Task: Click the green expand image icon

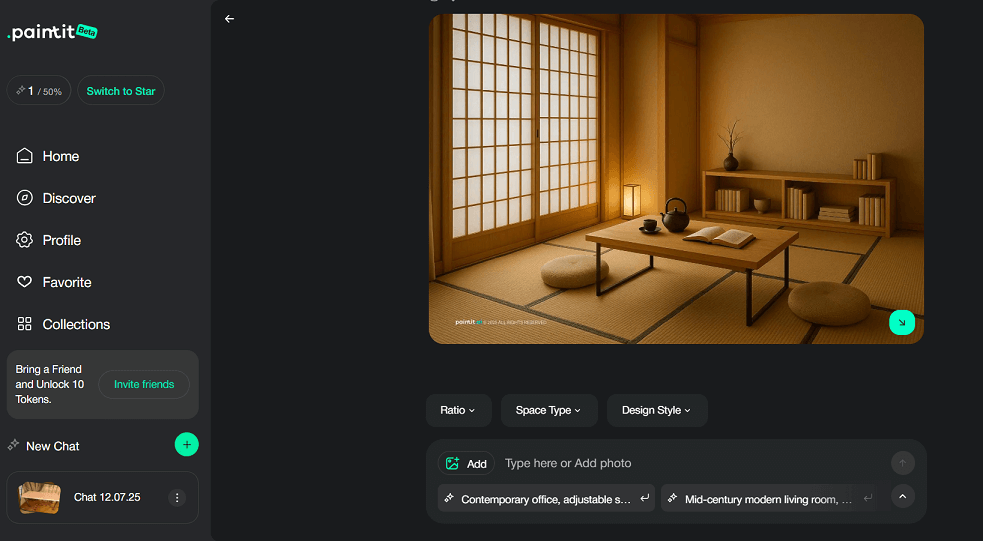Action: tap(901, 322)
